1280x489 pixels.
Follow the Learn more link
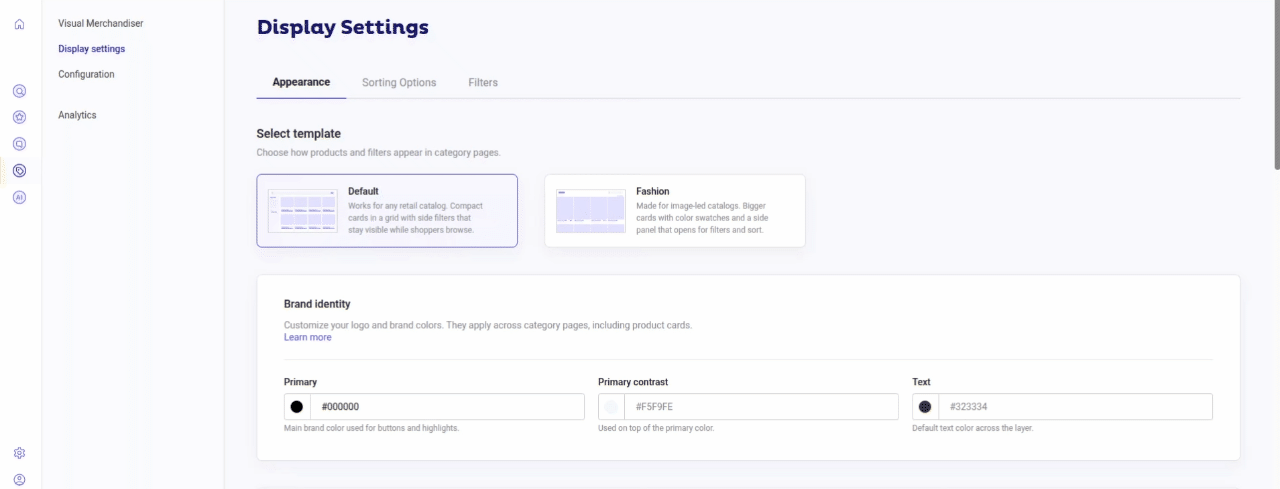[x=308, y=338]
